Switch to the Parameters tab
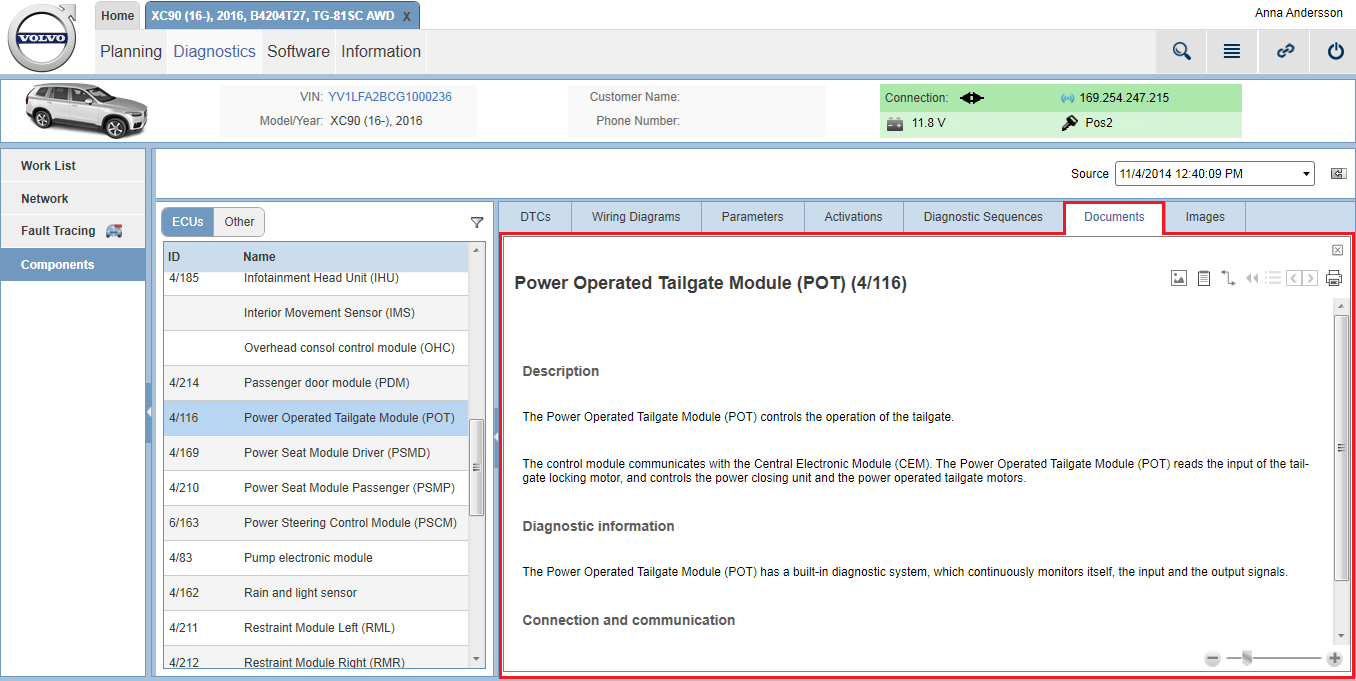1356x681 pixels. coord(753,217)
